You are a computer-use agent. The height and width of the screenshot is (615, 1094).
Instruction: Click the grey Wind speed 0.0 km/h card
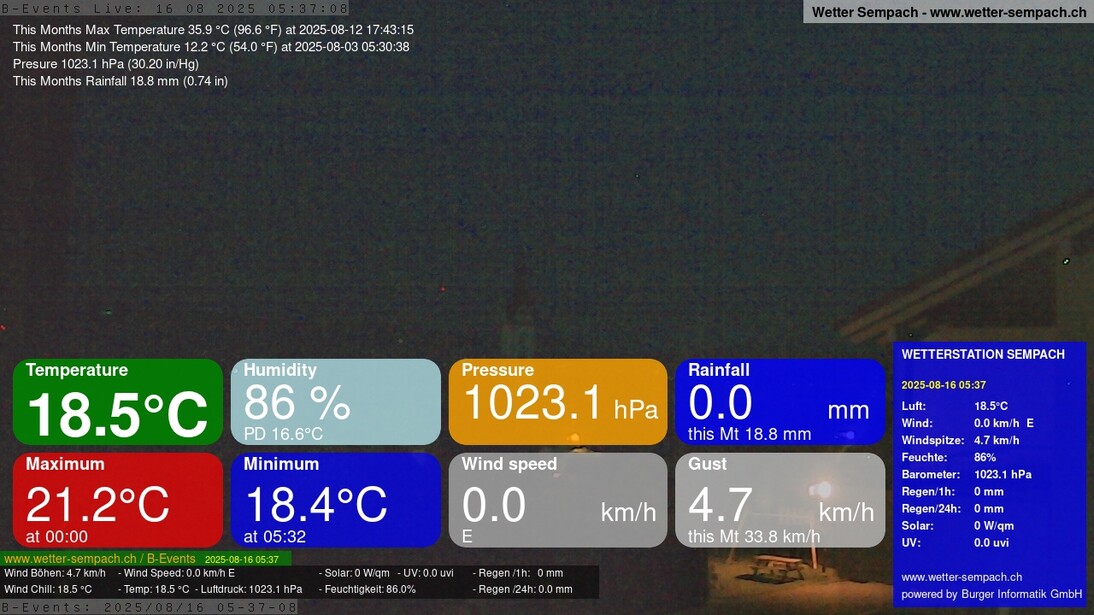pyautogui.click(x=558, y=500)
